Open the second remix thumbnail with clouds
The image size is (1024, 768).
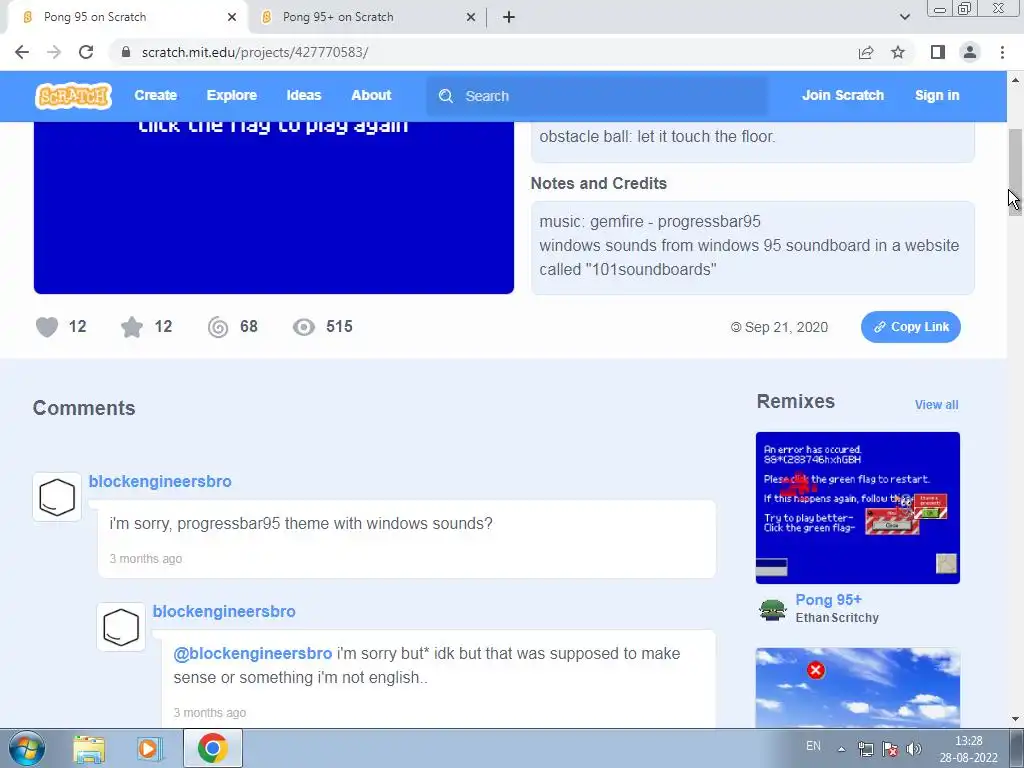pos(858,688)
